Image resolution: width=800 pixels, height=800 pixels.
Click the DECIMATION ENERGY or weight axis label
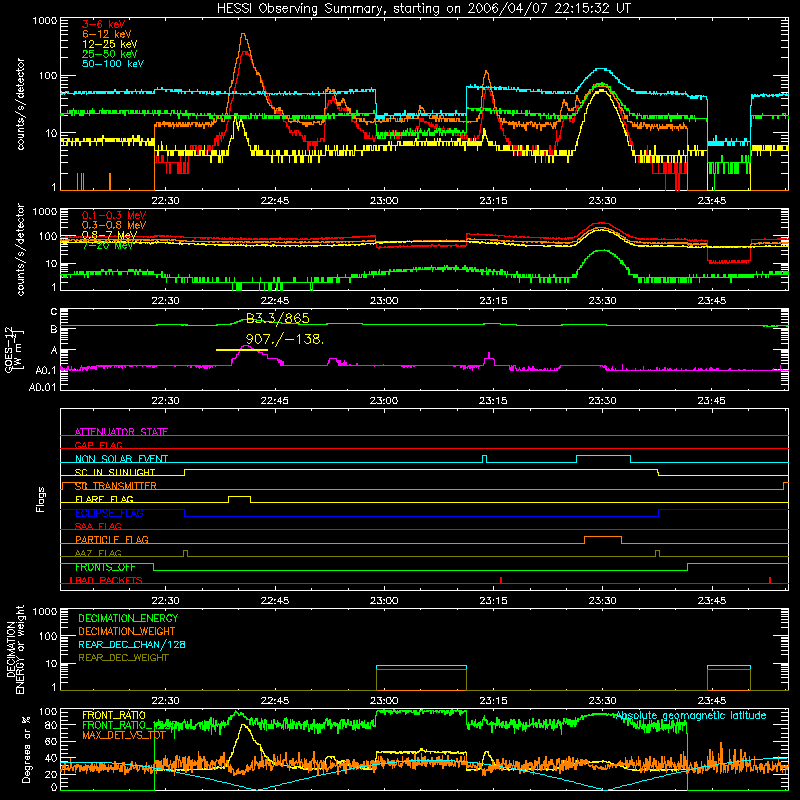pyautogui.click(x=15, y=649)
